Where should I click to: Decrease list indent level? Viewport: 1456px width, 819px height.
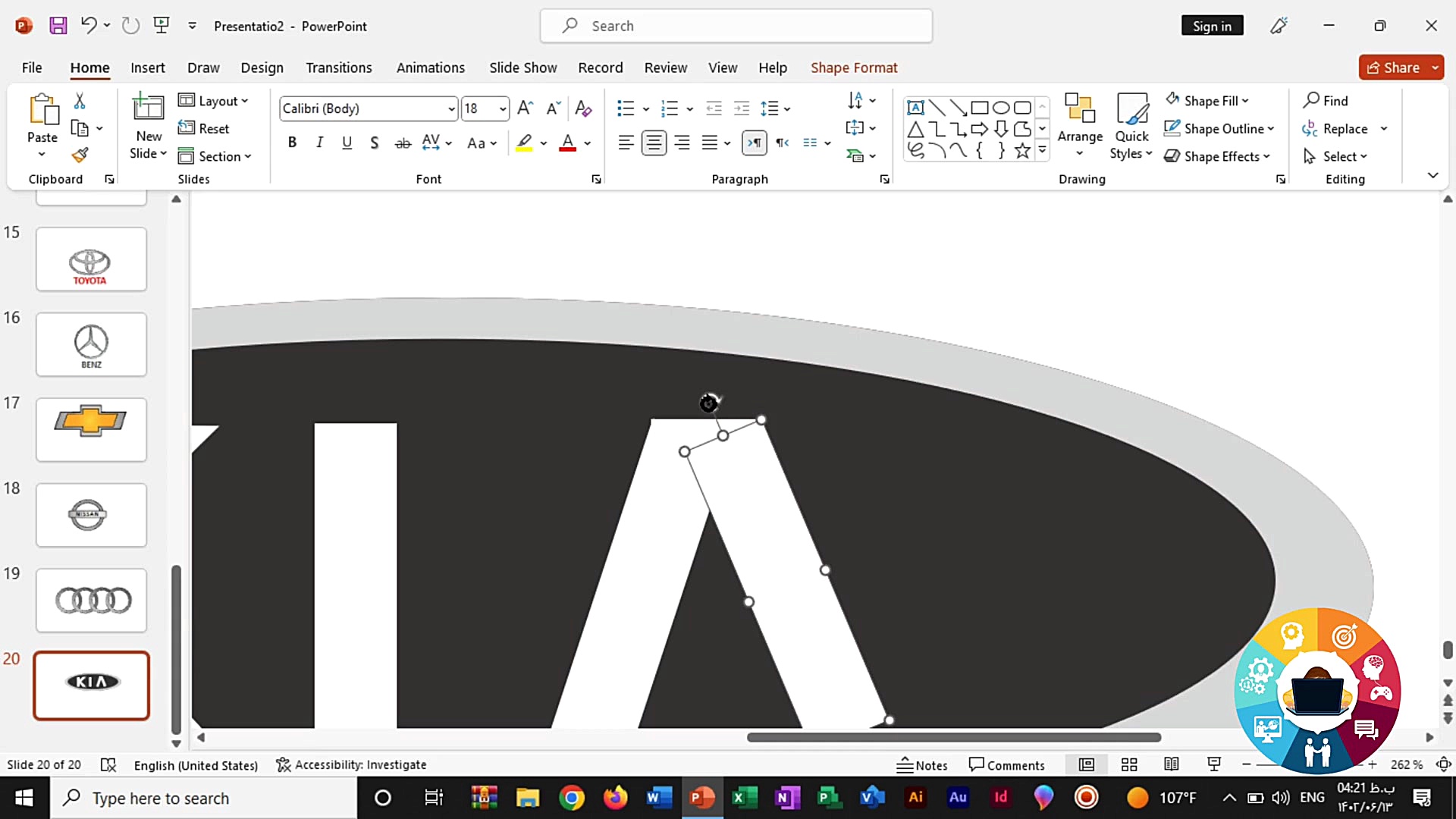(x=714, y=108)
